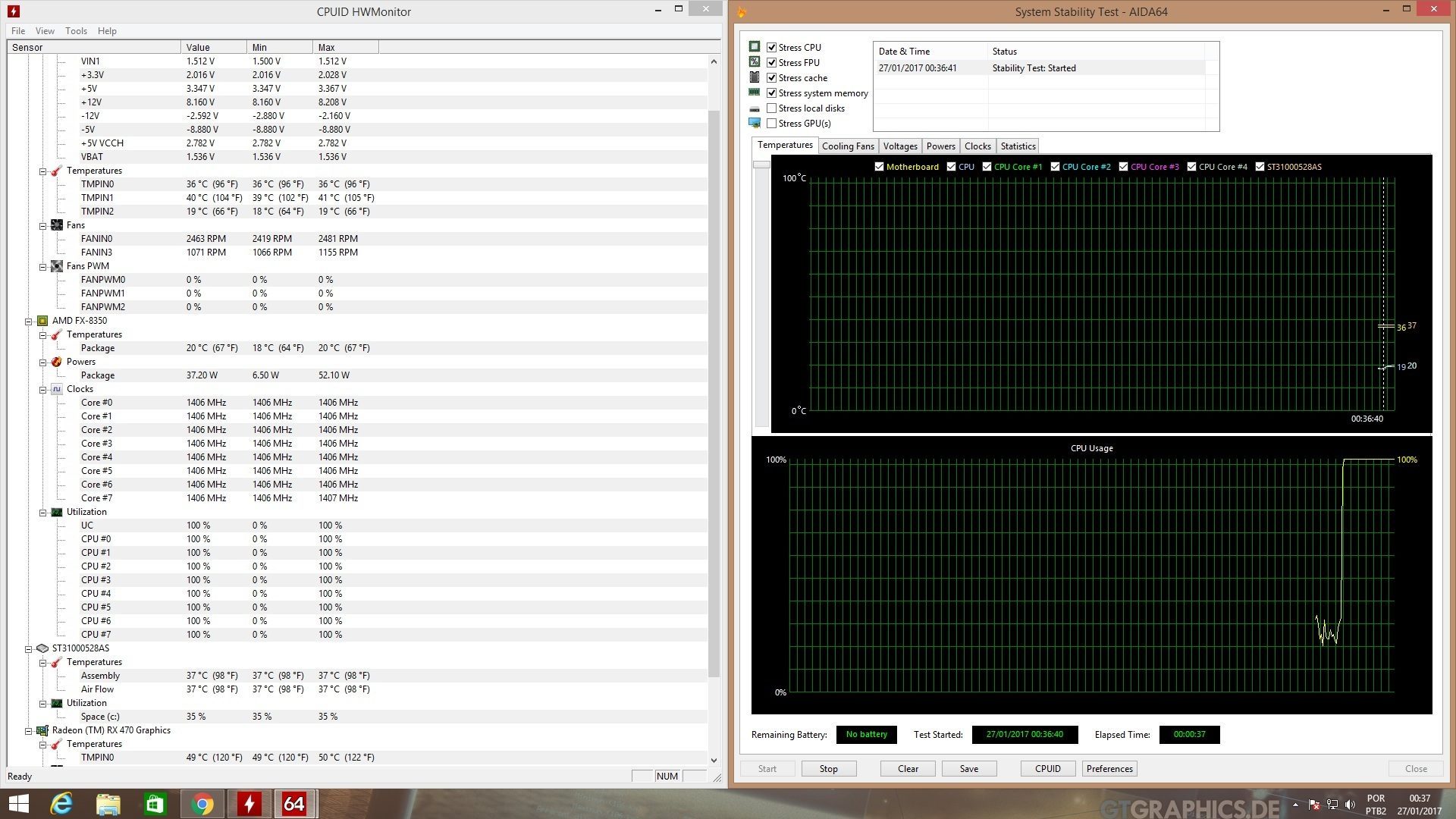Collapse AMD FX-8350 Temperatures node
This screenshot has height=819, width=1456.
(x=43, y=335)
